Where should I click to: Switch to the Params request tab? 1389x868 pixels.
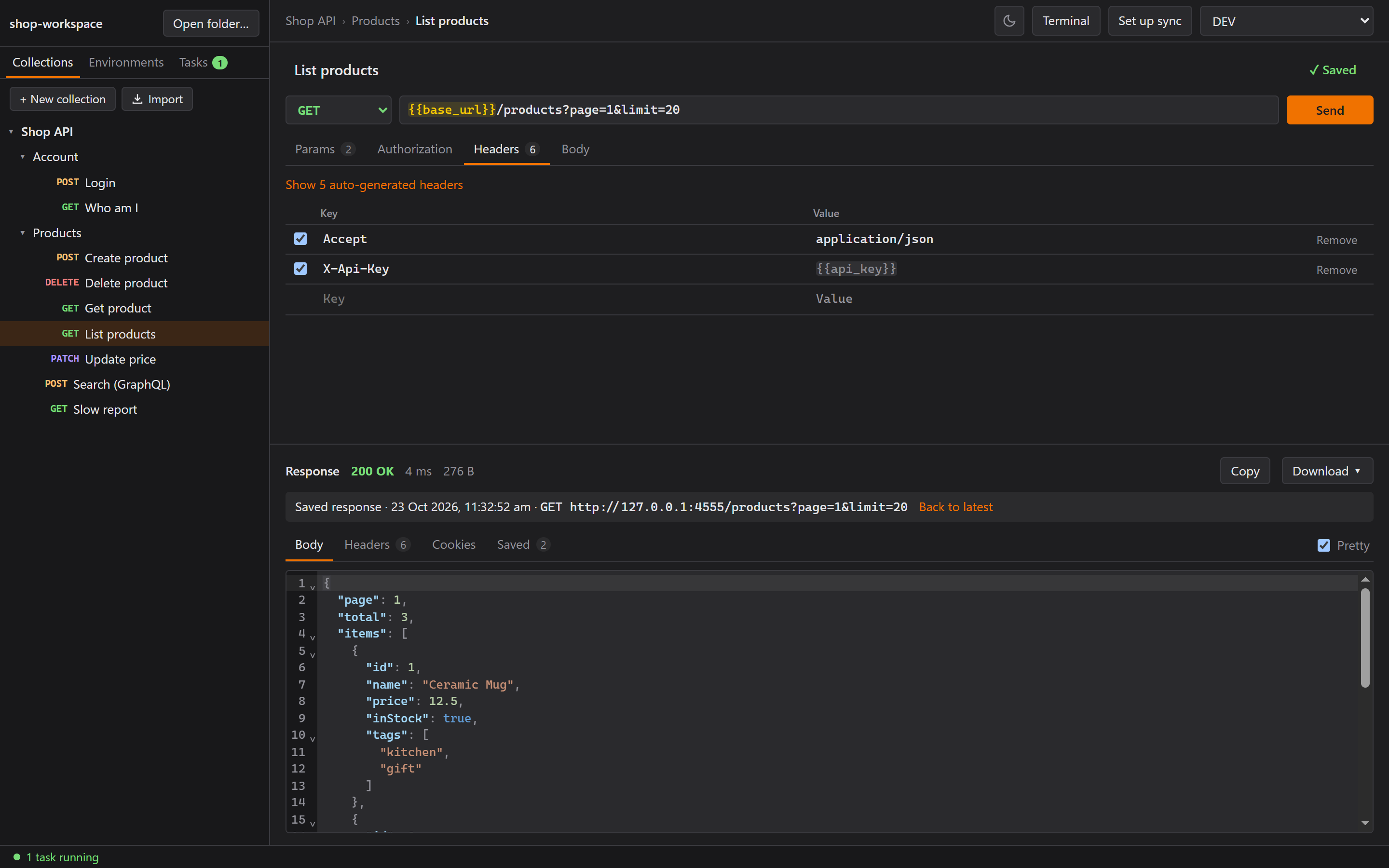click(x=325, y=149)
